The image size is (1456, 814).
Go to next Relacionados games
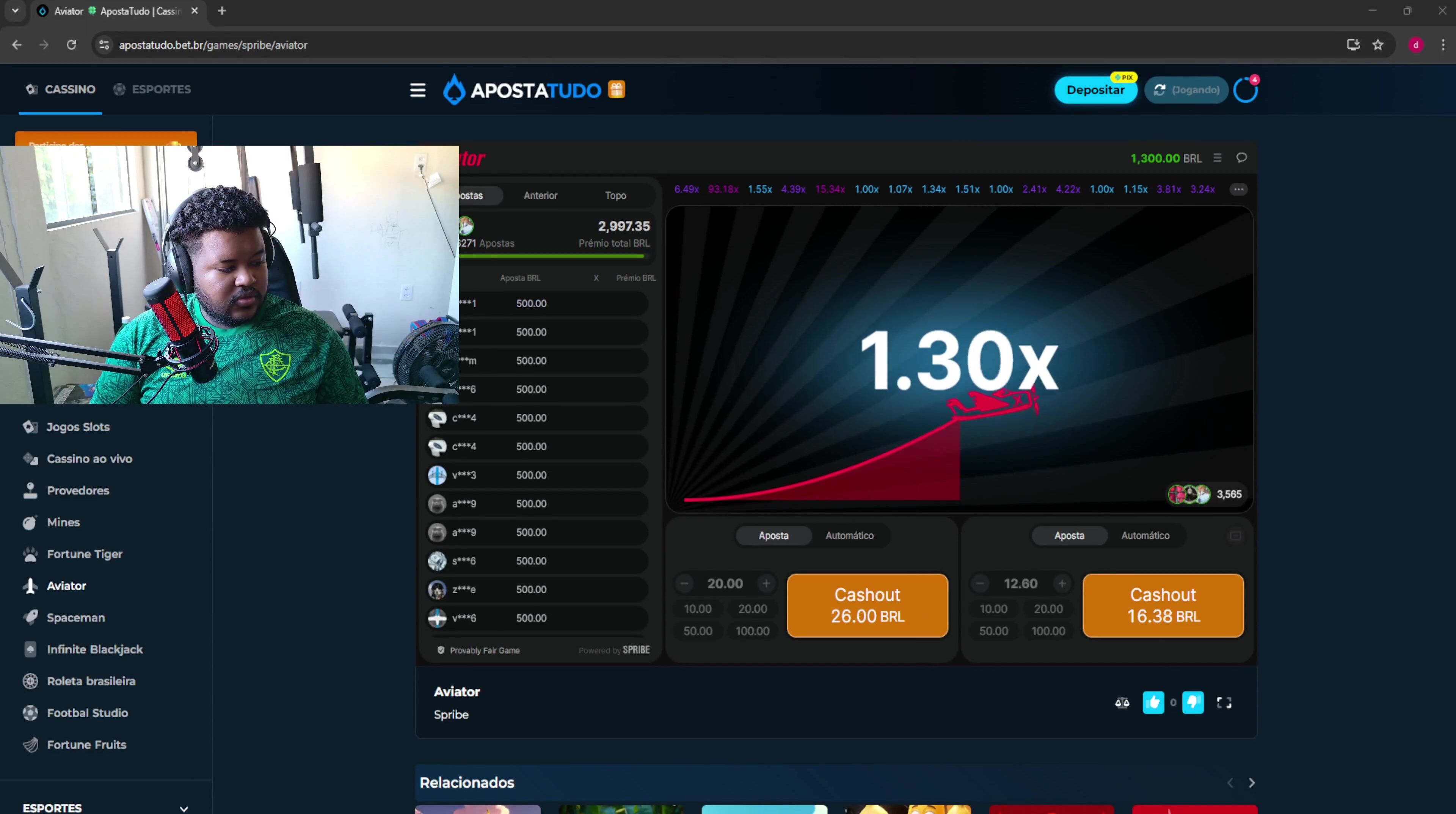tap(1251, 783)
